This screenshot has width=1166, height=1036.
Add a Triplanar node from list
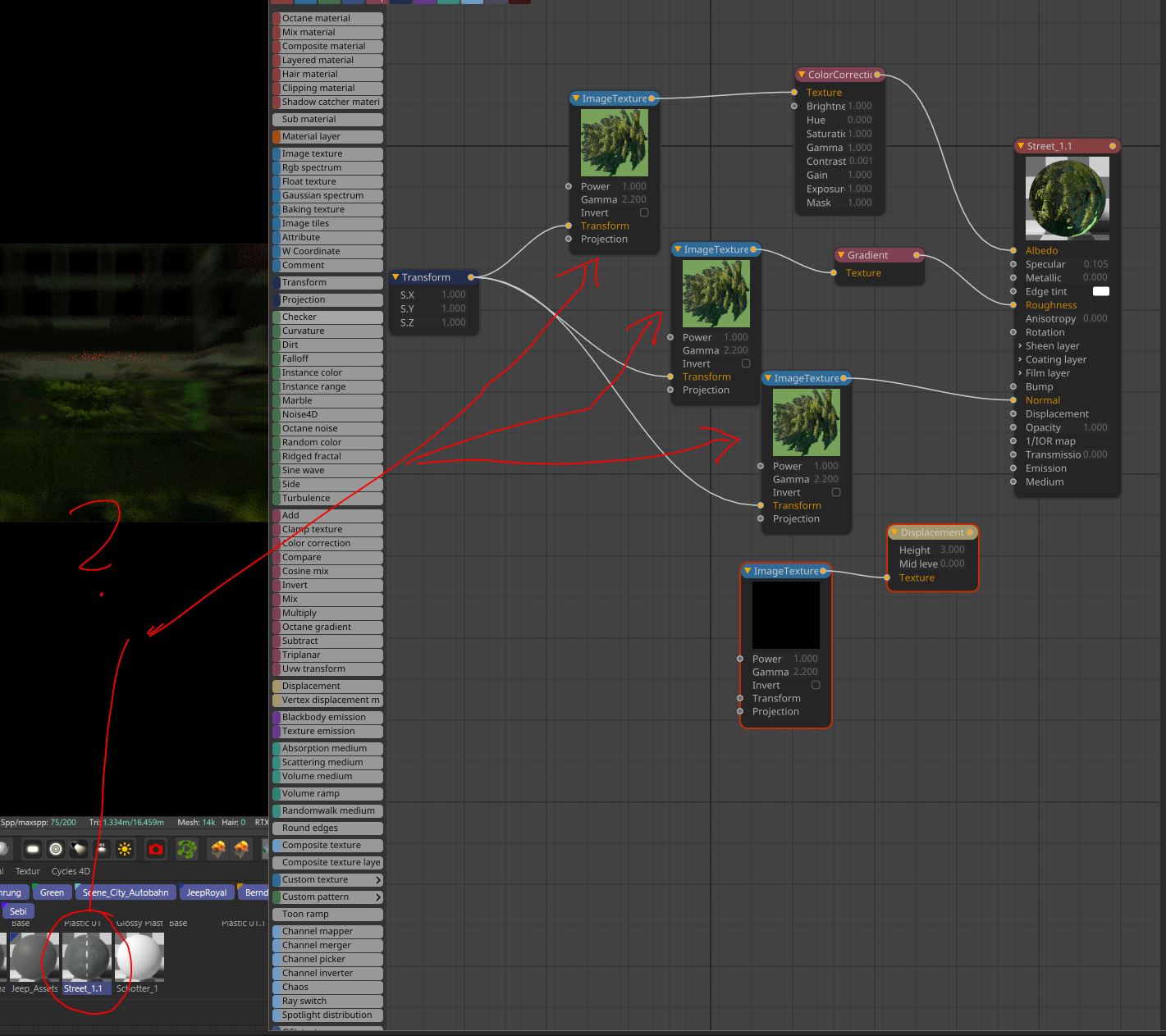[x=327, y=655]
